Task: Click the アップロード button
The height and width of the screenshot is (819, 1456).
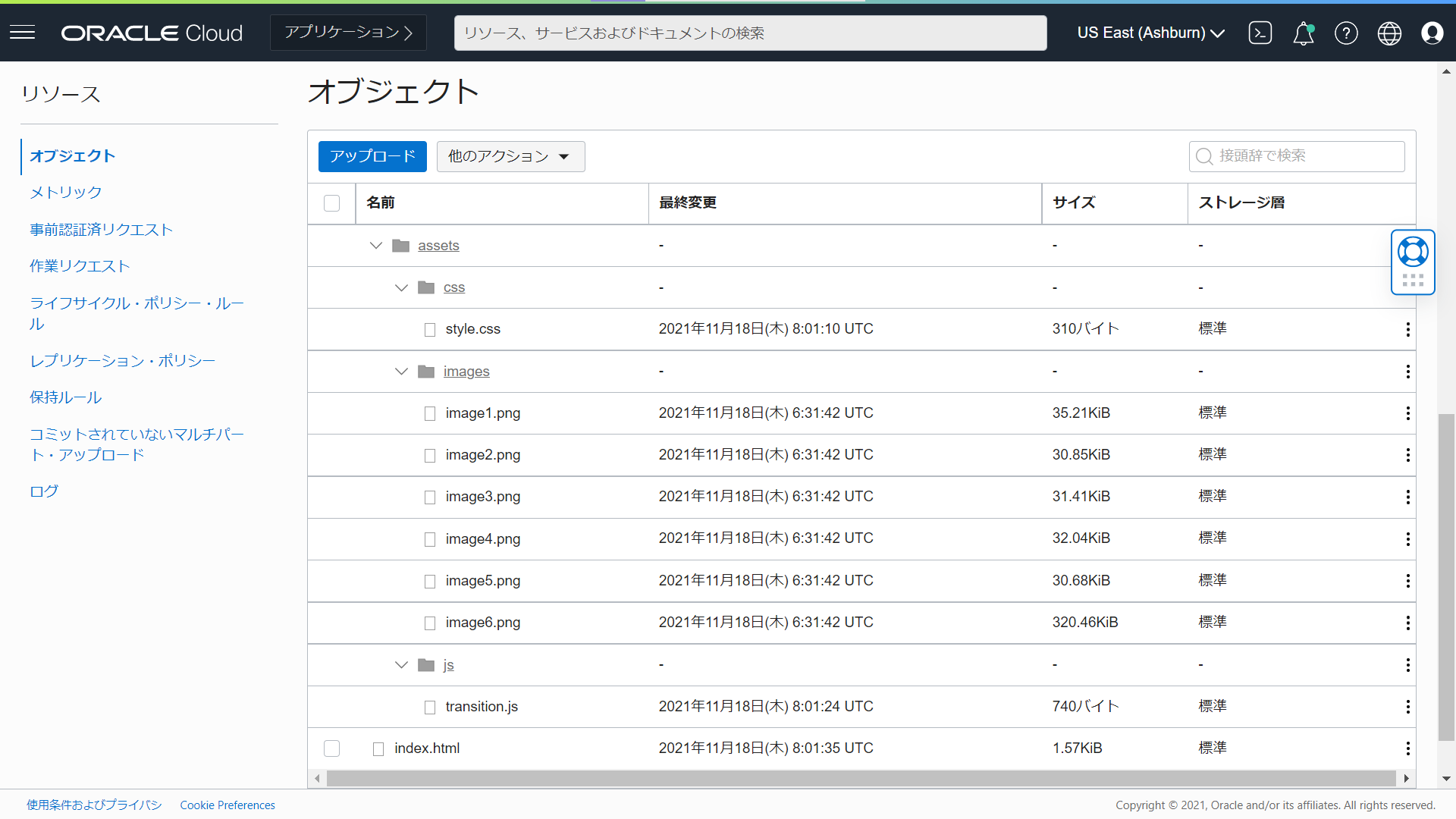Action: [x=372, y=156]
